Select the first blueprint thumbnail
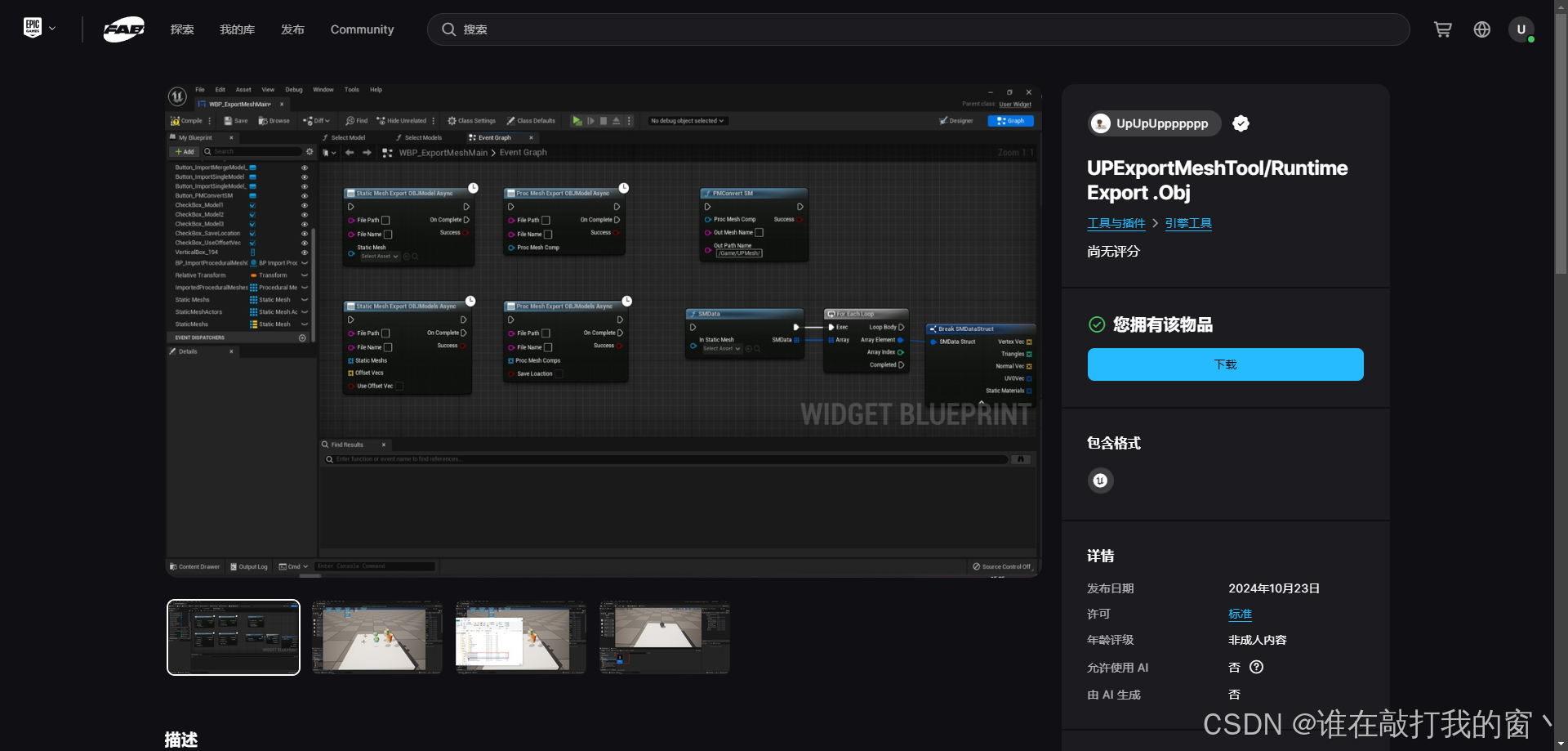Image resolution: width=1568 pixels, height=751 pixels. tap(234, 637)
